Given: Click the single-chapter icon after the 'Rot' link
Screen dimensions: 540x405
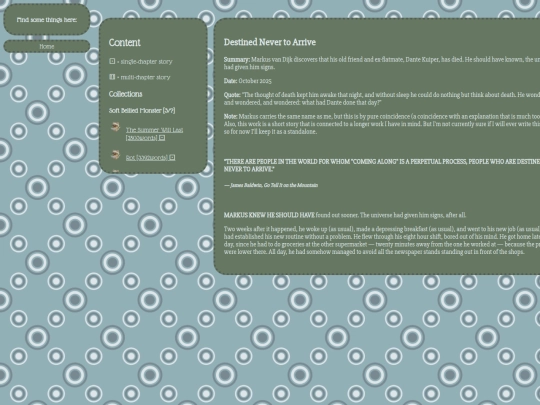Looking at the screenshot, I should click(172, 157).
